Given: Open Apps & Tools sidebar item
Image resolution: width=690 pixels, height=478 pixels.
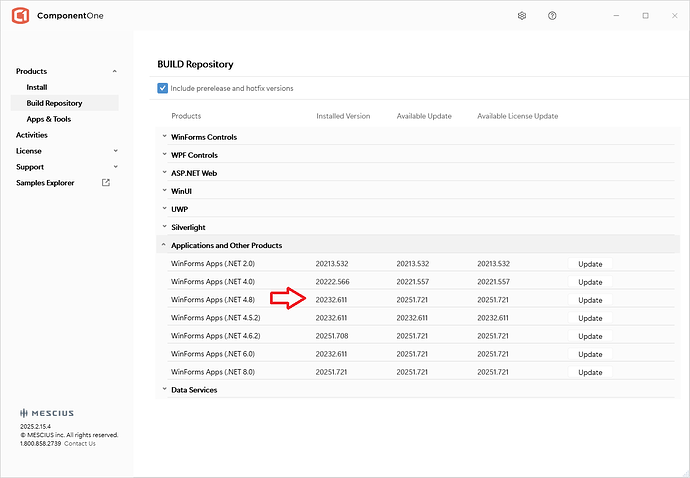Looking at the screenshot, I should point(48,119).
